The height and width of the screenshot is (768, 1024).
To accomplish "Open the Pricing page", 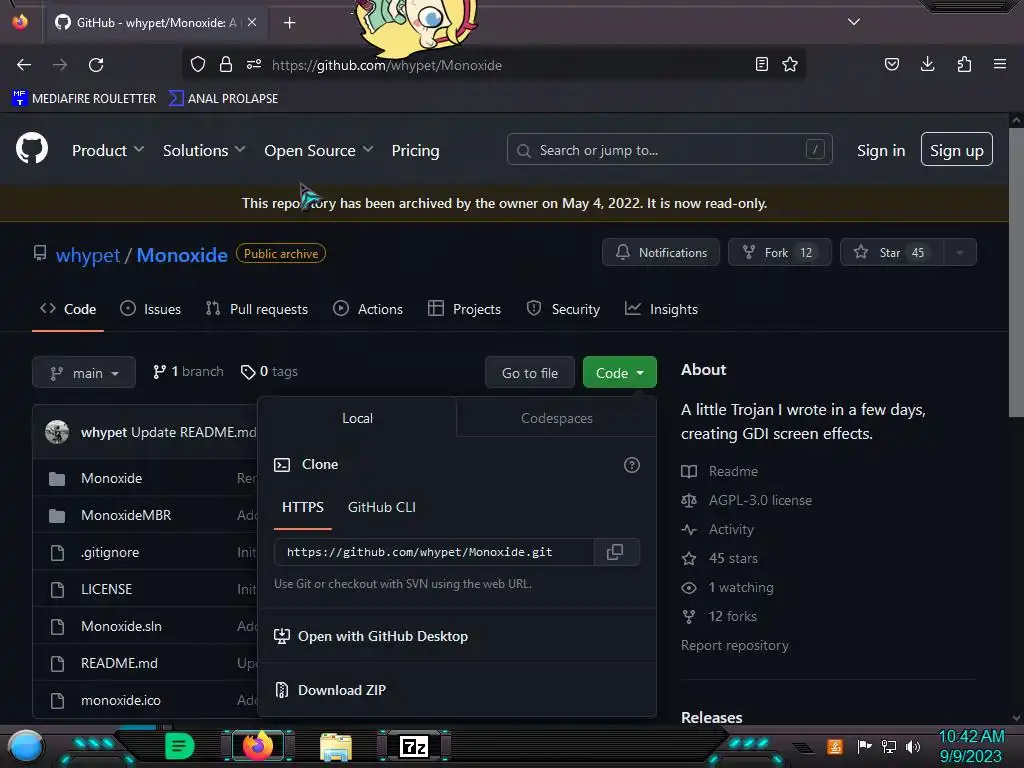I will click(x=415, y=151).
